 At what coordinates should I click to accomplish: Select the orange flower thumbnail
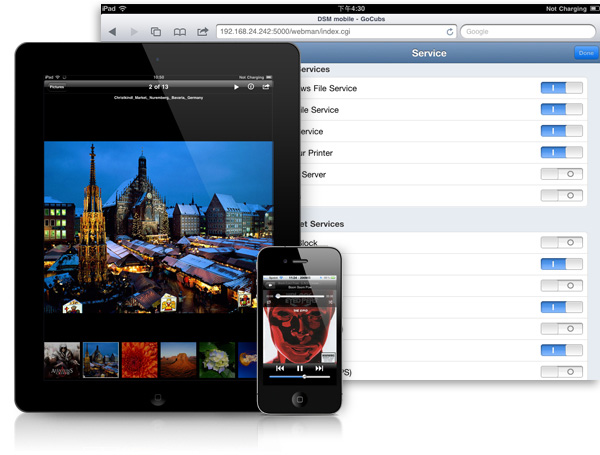click(x=139, y=360)
